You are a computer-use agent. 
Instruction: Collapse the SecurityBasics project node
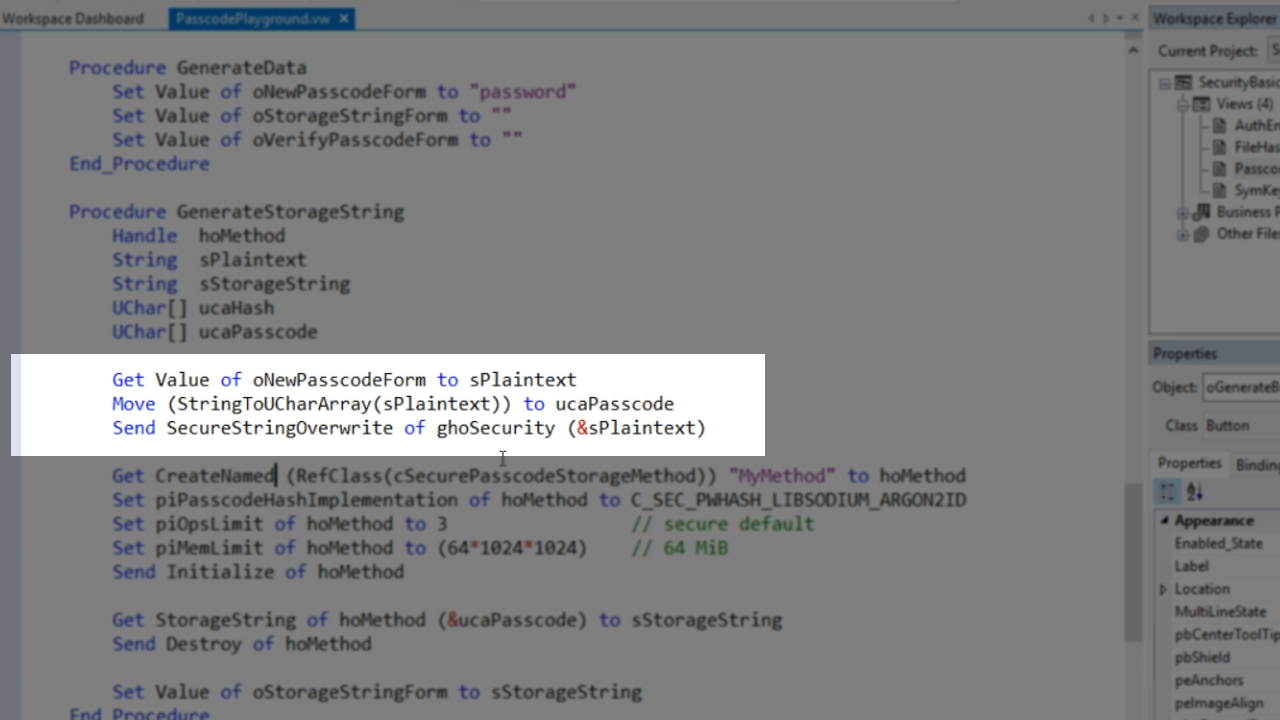click(x=1165, y=83)
